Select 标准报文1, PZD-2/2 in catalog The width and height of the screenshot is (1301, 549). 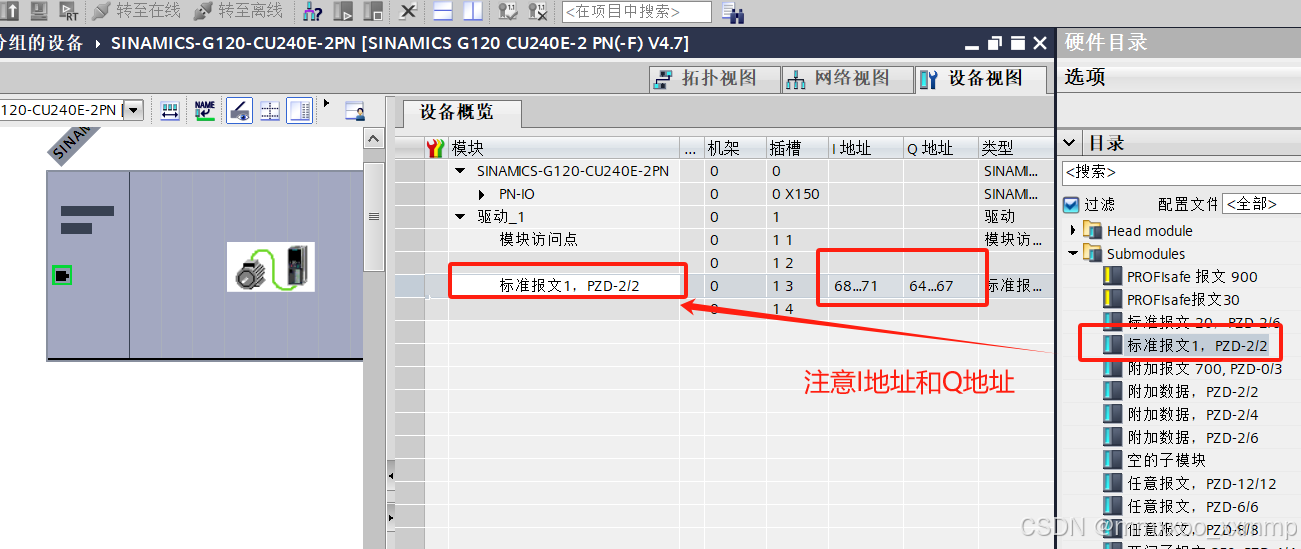tap(1185, 345)
